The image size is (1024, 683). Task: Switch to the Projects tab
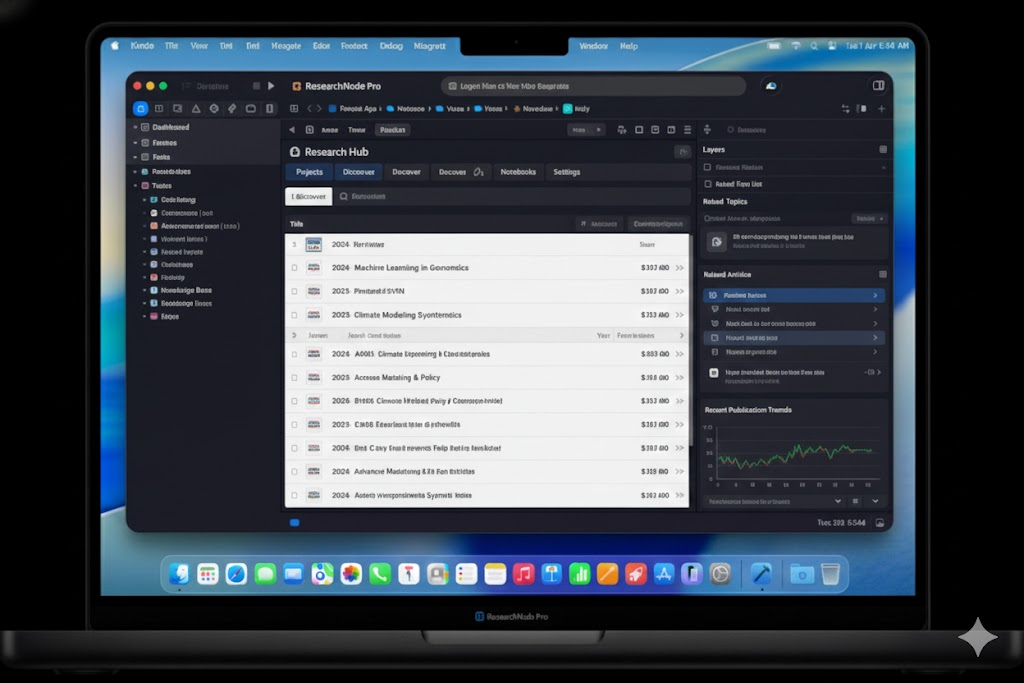click(x=310, y=172)
